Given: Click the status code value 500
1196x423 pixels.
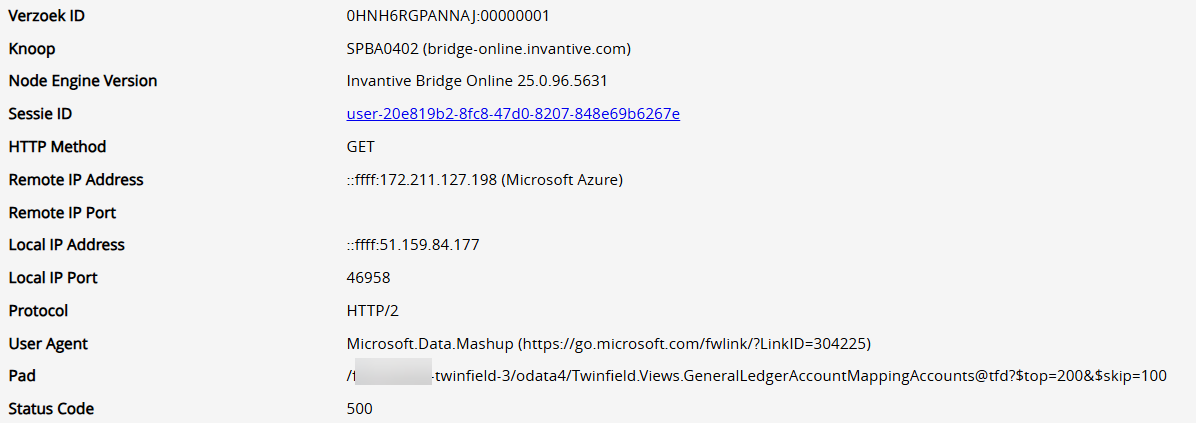Looking at the screenshot, I should [x=360, y=409].
